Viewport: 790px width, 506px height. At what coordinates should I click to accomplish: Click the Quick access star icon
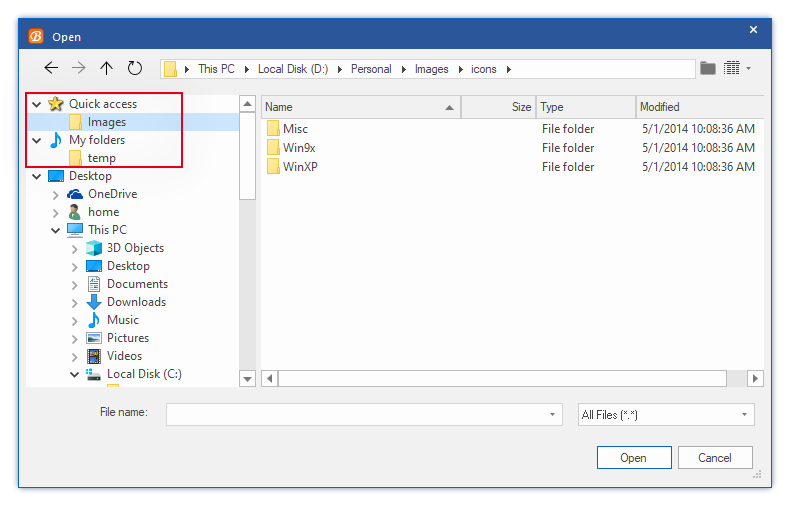tap(55, 104)
